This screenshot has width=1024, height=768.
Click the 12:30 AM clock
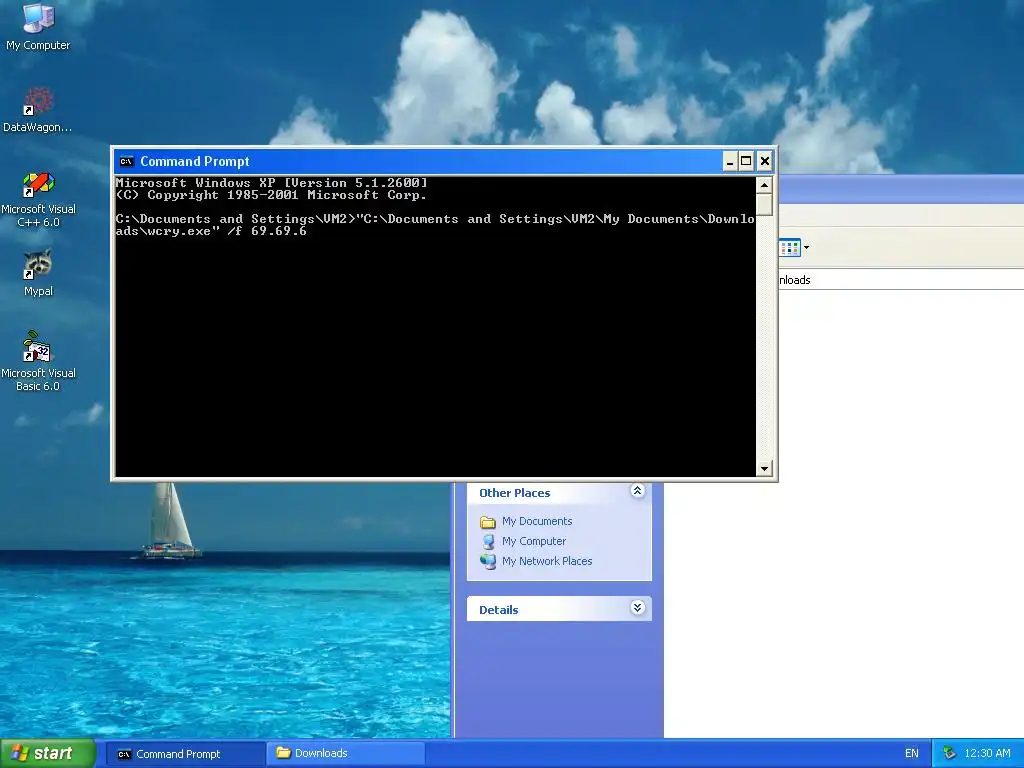point(987,754)
